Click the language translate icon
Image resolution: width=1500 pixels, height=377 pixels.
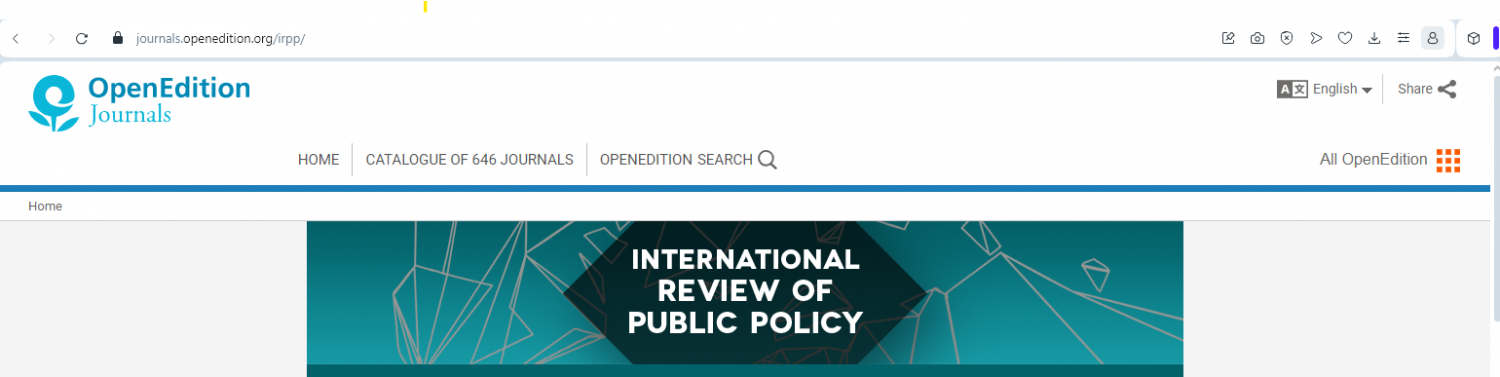coord(1292,89)
